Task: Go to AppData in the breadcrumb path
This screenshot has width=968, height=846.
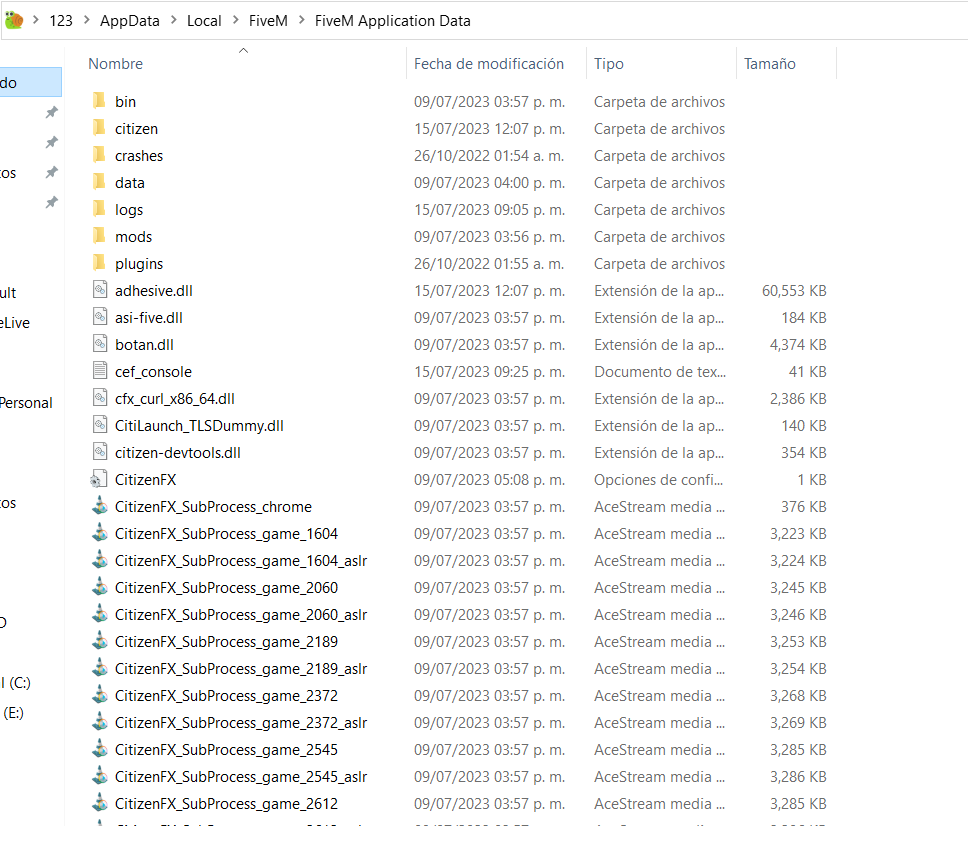Action: [x=130, y=20]
